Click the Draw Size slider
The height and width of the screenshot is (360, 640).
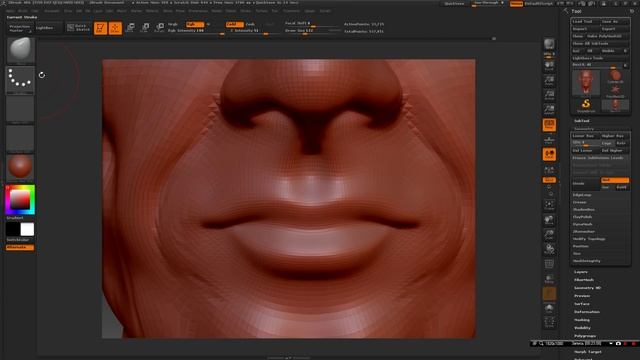tap(313, 31)
